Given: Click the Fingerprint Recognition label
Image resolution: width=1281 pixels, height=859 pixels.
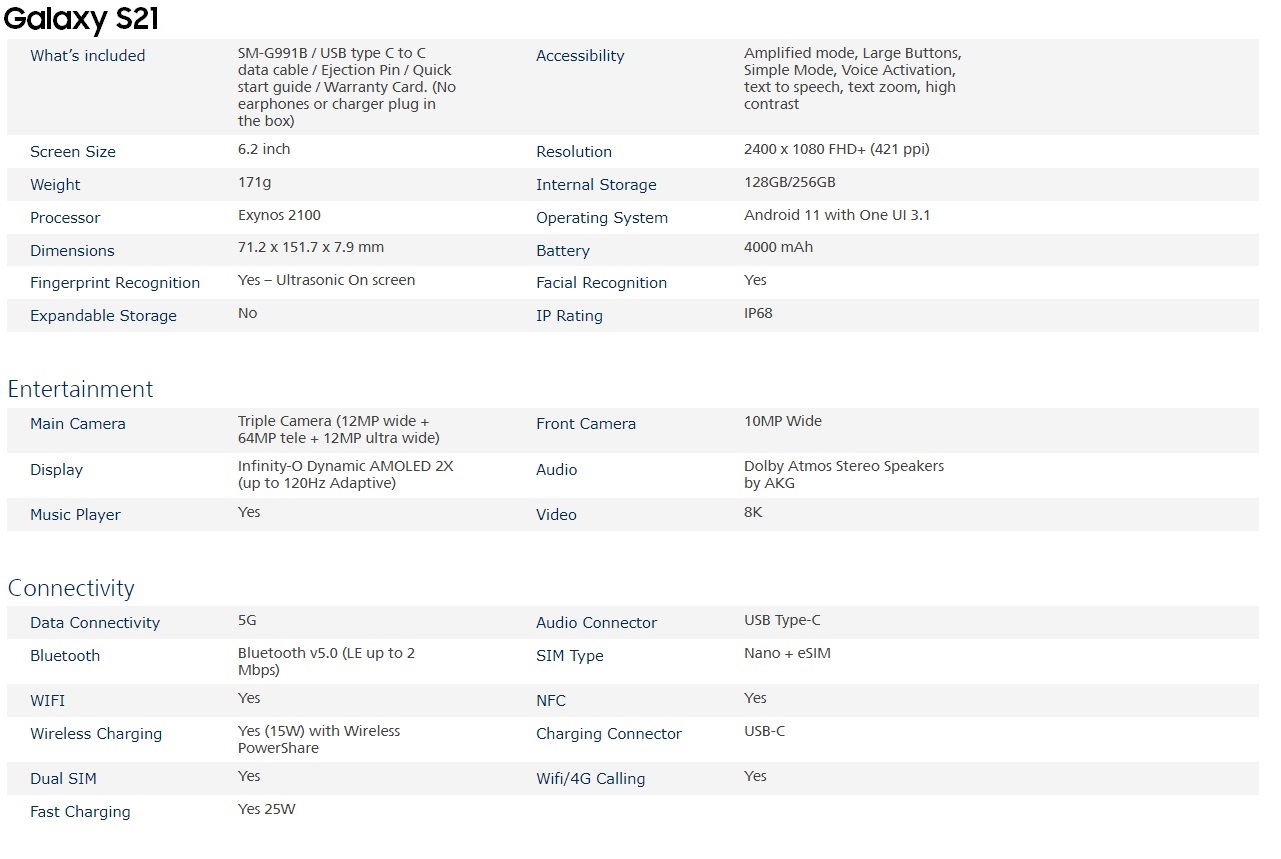Looking at the screenshot, I should tap(115, 283).
